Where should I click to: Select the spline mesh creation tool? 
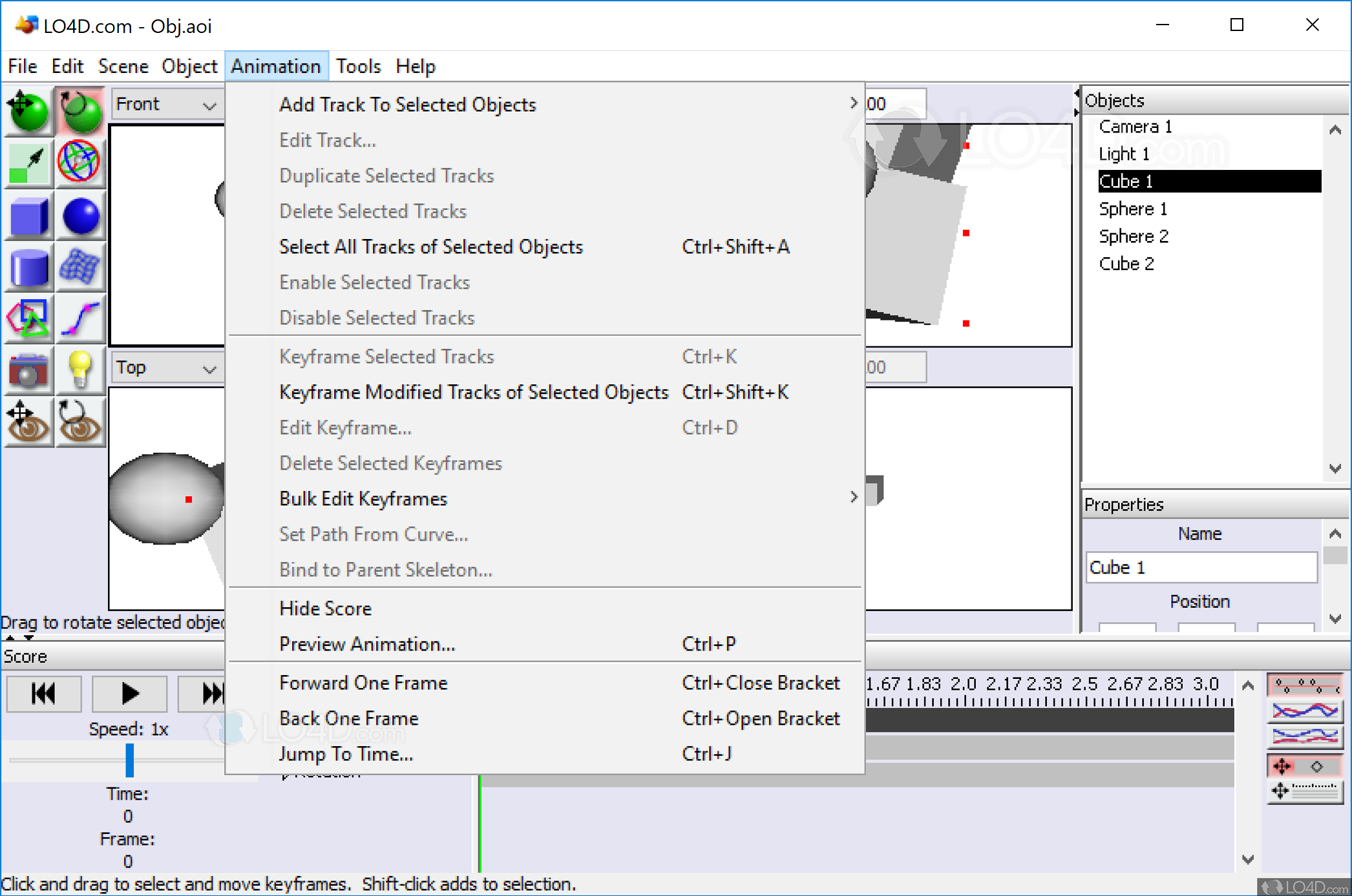pos(80,267)
